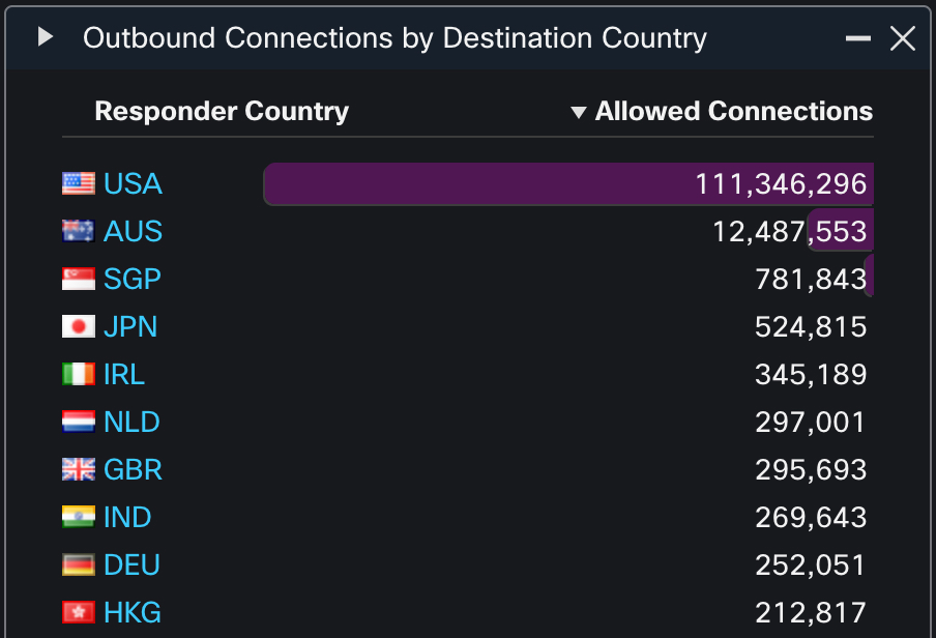Open the HKG country link
936x638 pixels.
coord(133,612)
